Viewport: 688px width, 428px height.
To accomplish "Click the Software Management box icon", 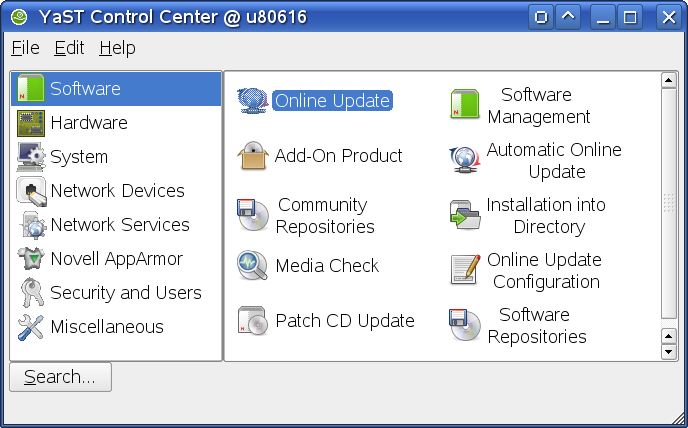I will pyautogui.click(x=465, y=104).
